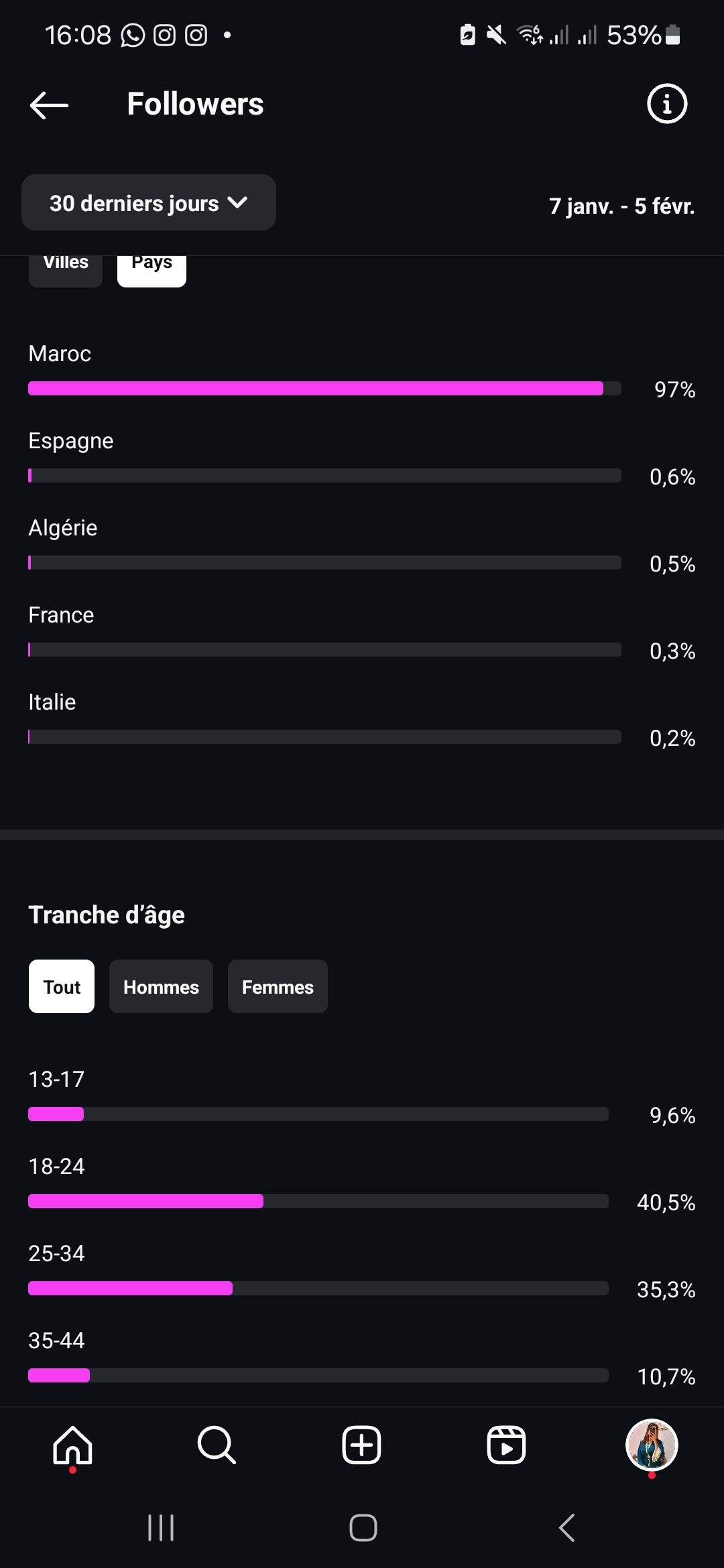Tap the 18-24 age bar
The height and width of the screenshot is (1568, 724).
[318, 1201]
